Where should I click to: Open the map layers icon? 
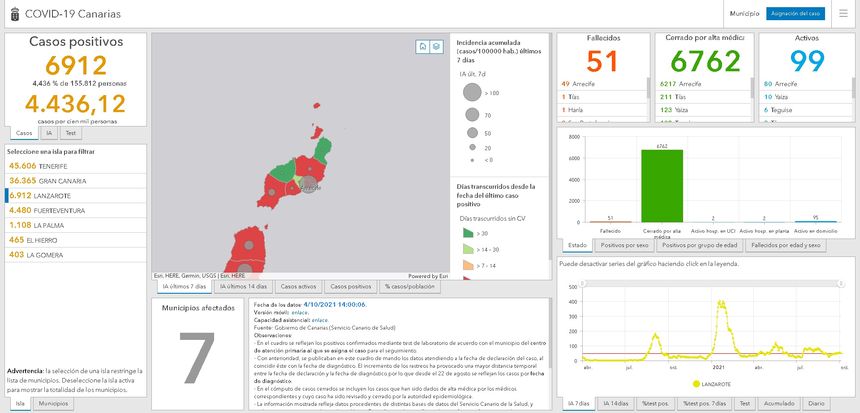(x=436, y=46)
